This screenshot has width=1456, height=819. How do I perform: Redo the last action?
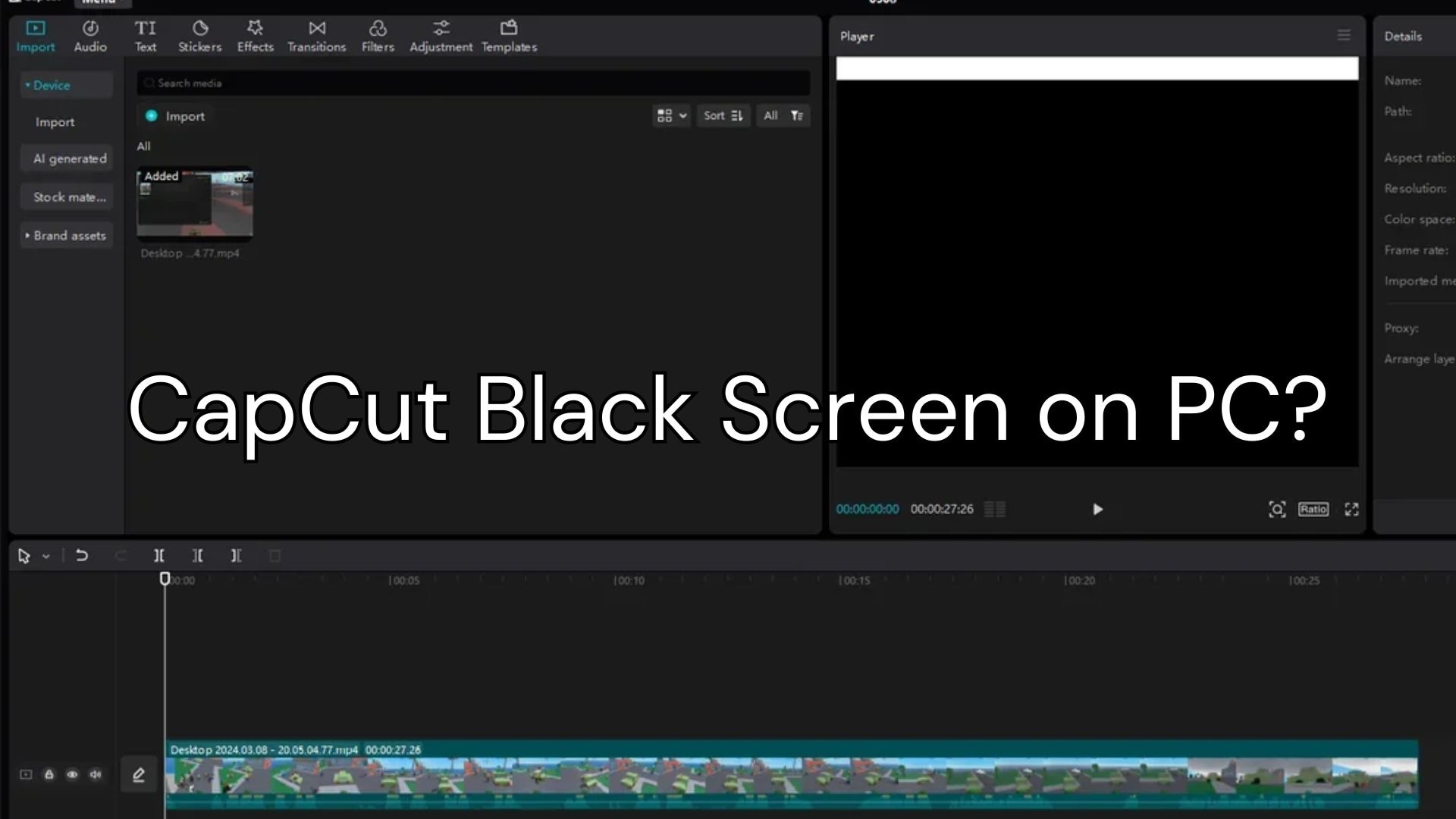[x=121, y=556]
